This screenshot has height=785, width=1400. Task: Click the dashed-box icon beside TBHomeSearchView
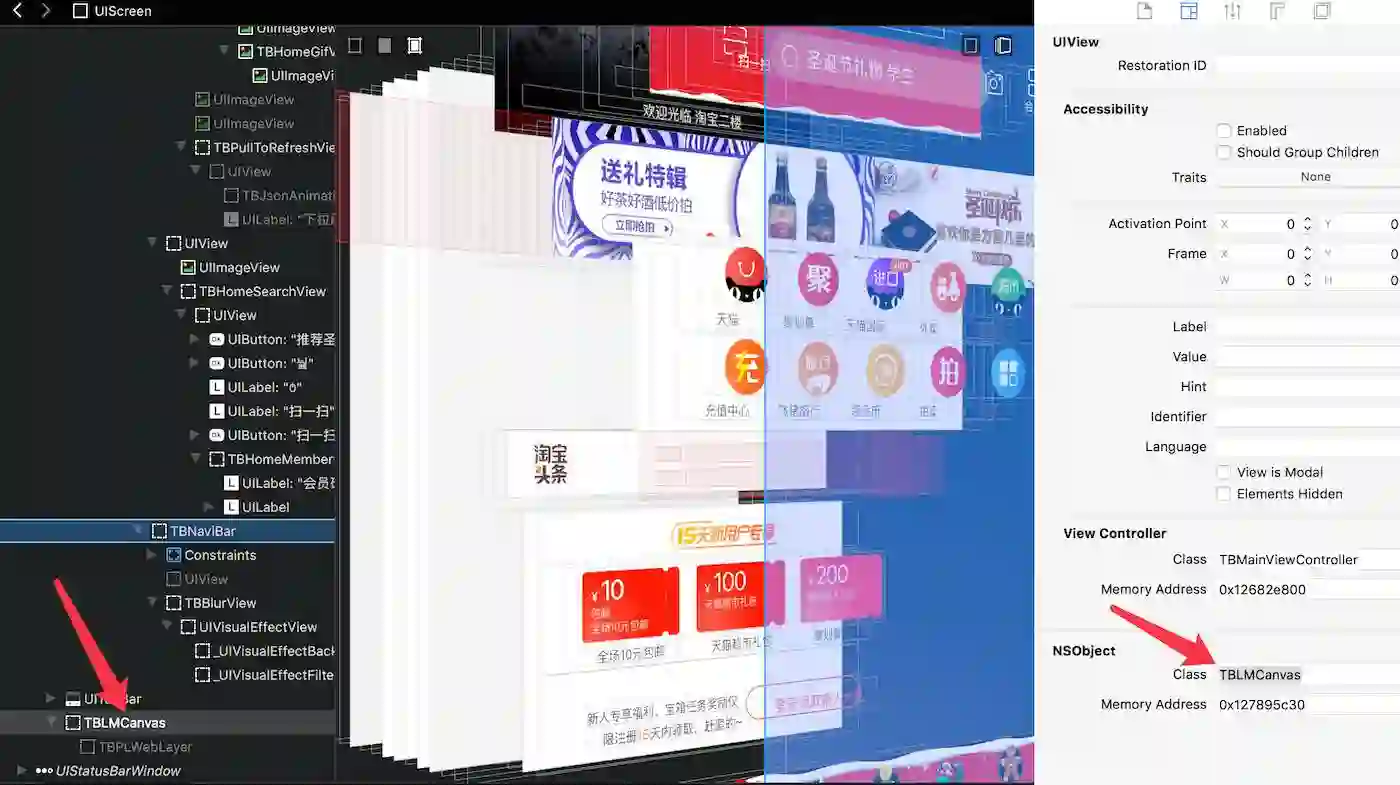188,291
